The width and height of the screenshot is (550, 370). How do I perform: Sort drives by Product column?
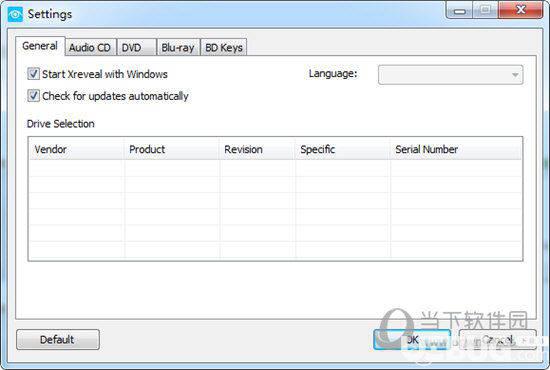[172, 149]
